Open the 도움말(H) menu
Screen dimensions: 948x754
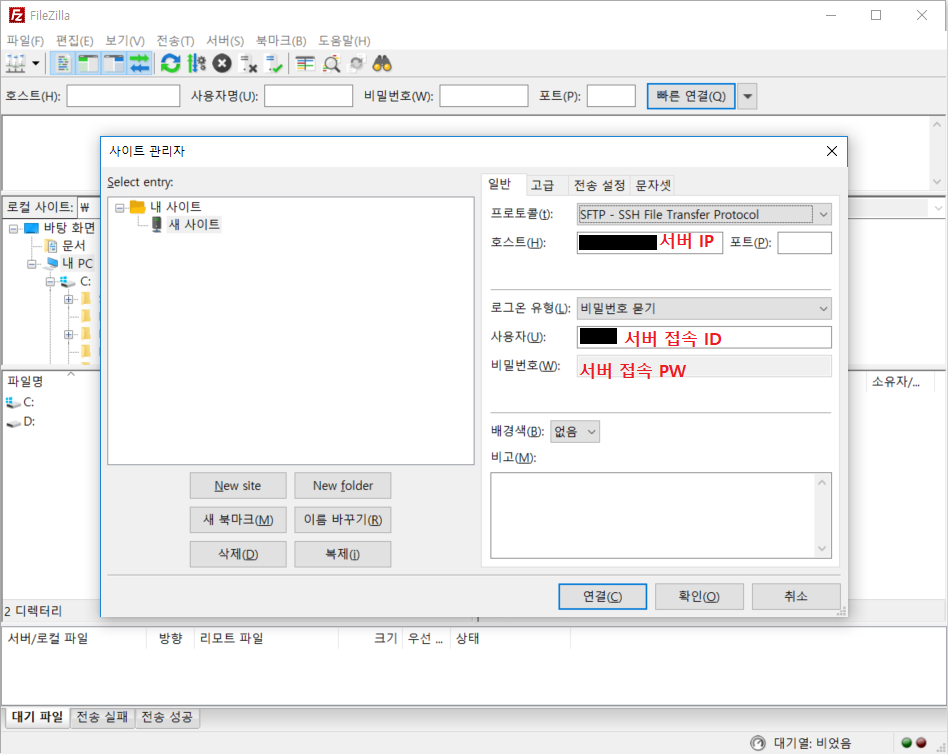tap(344, 41)
